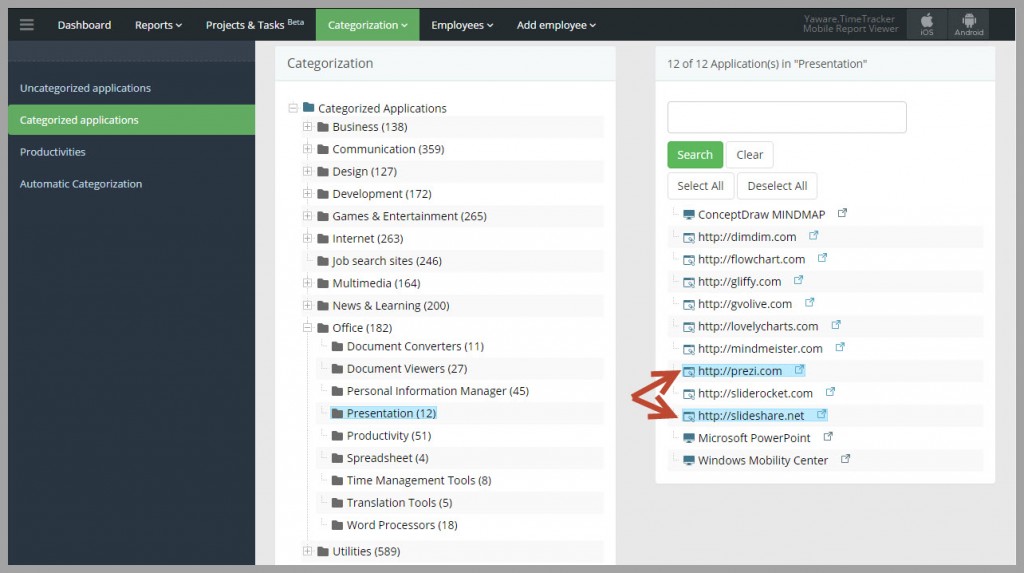Expand the Utilities folder in tree
Screen dimensions: 1024x573
point(307,551)
